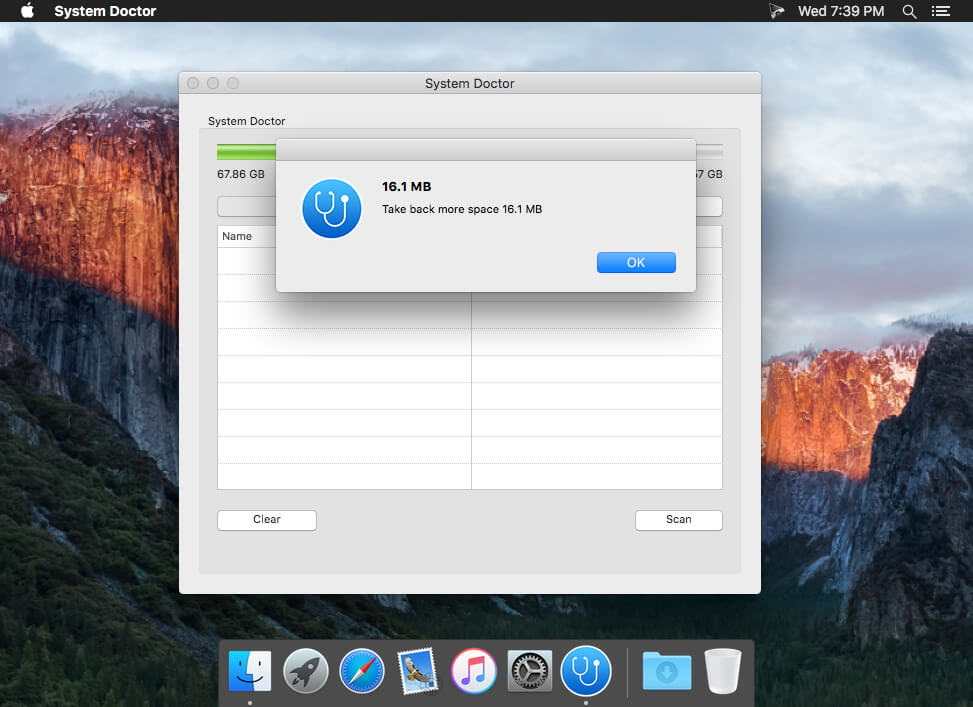
Task: Click the bird status icon in the menu bar
Action: (776, 11)
